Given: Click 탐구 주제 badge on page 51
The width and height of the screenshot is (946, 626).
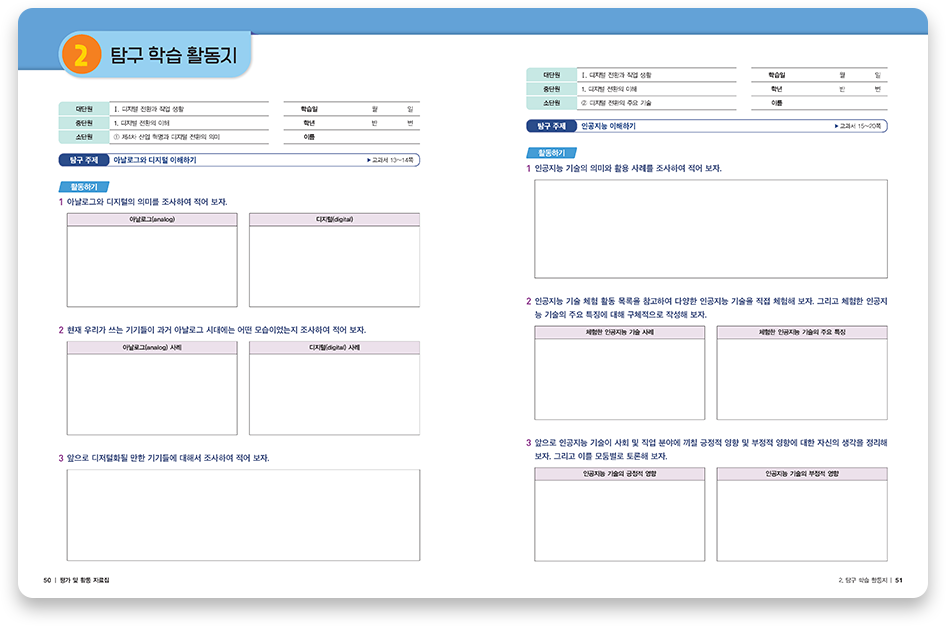Looking at the screenshot, I should coord(551,126).
